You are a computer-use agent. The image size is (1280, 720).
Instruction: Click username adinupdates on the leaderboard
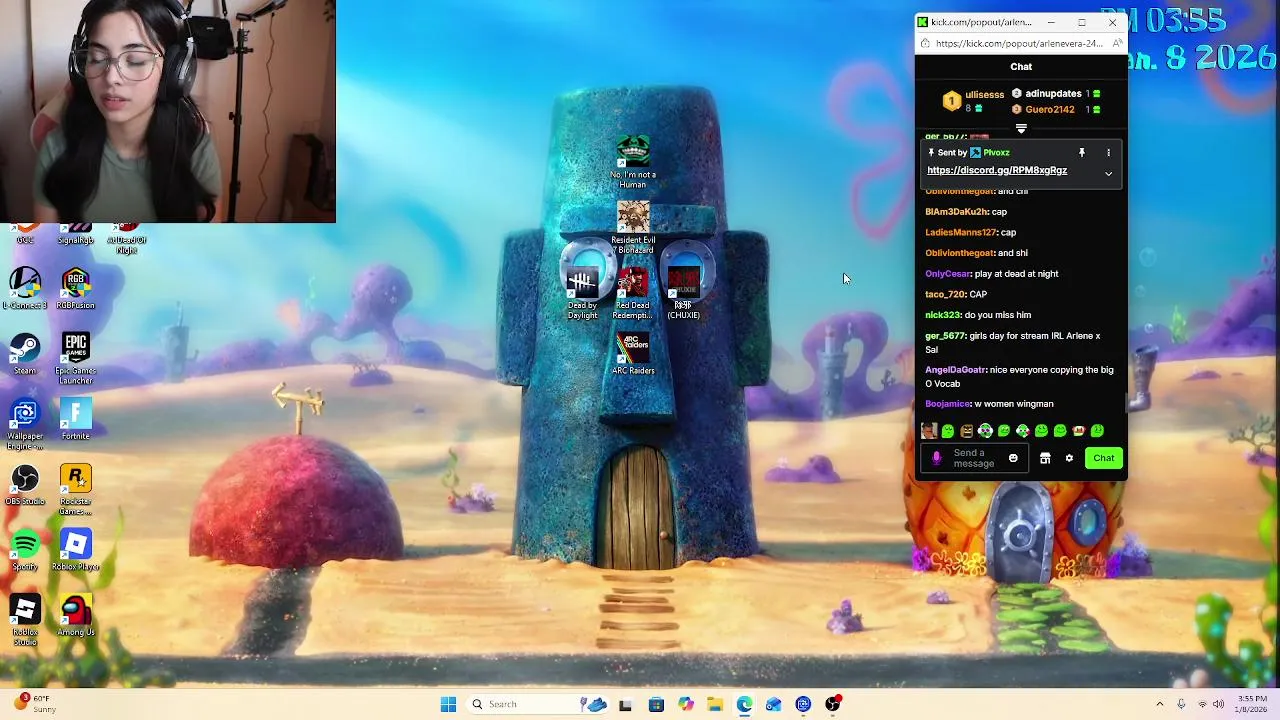pyautogui.click(x=1053, y=94)
